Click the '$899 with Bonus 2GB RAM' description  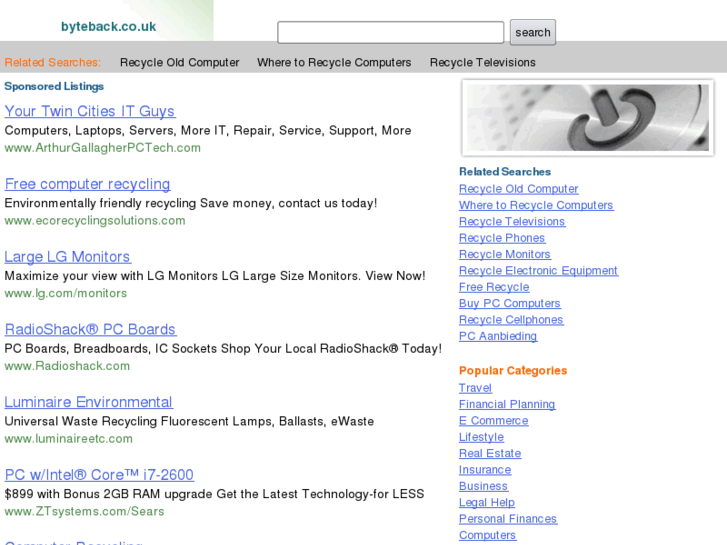(x=214, y=494)
